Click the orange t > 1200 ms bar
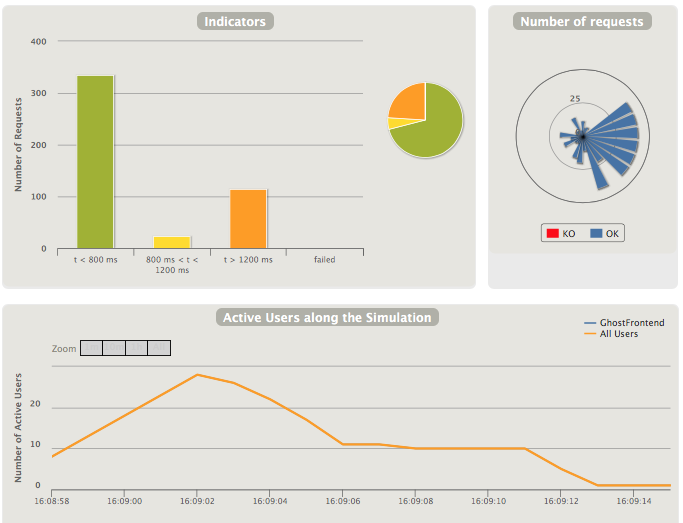The image size is (683, 523). [248, 218]
